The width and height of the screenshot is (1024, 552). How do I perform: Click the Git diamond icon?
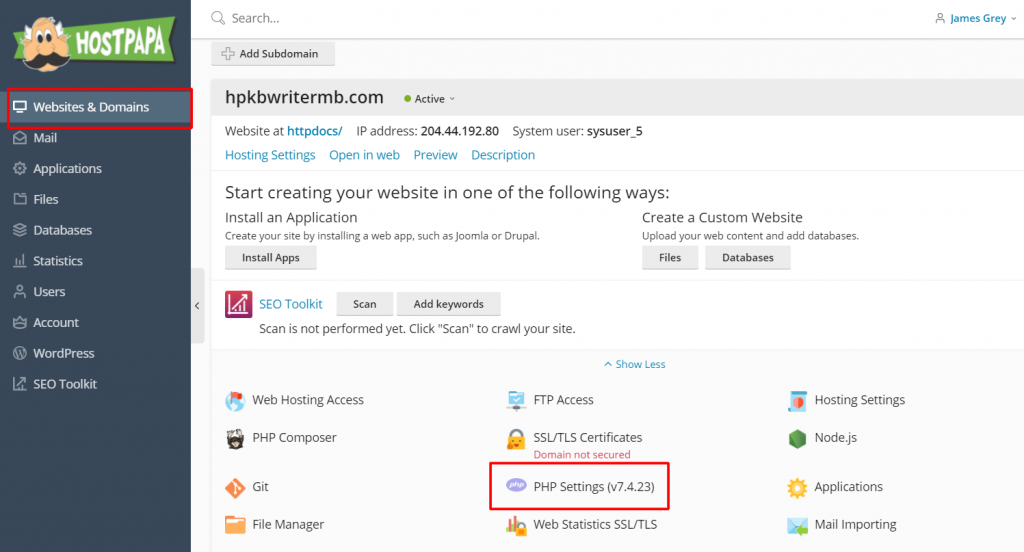(x=235, y=487)
